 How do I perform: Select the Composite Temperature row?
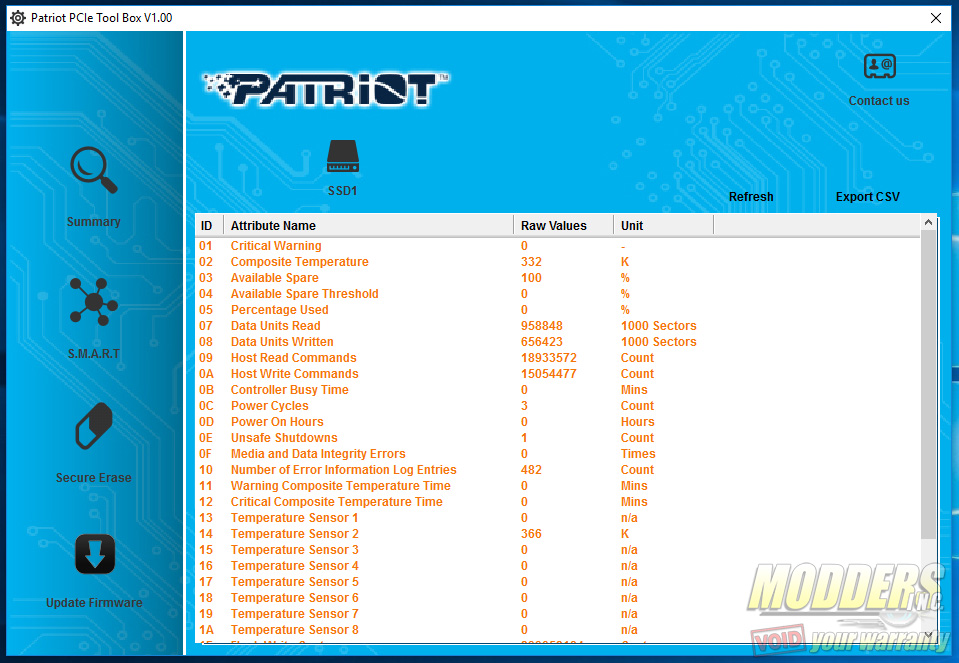[x=300, y=262]
